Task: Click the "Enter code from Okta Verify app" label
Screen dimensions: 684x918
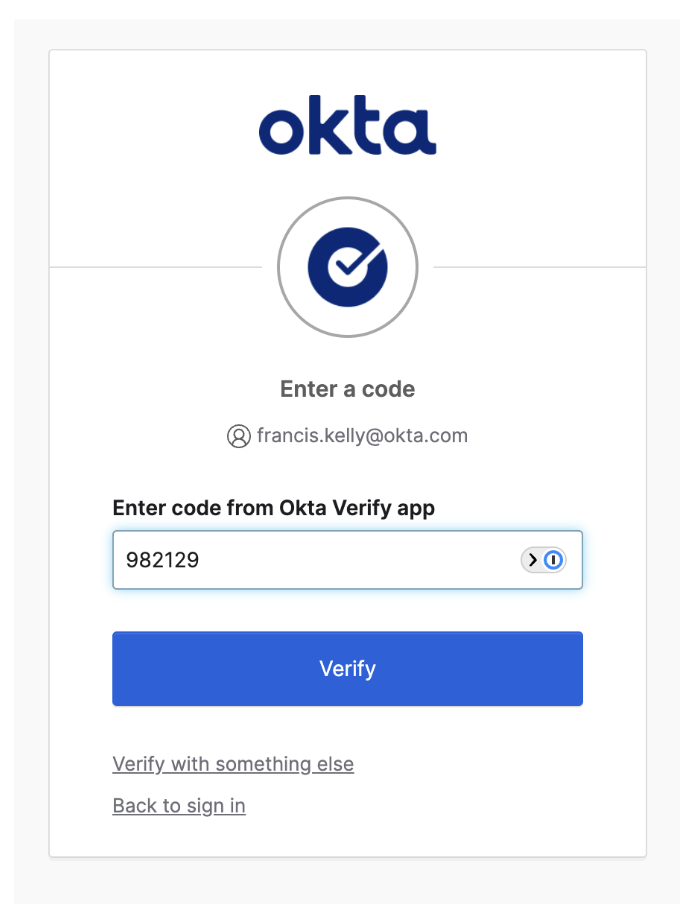Action: click(273, 508)
